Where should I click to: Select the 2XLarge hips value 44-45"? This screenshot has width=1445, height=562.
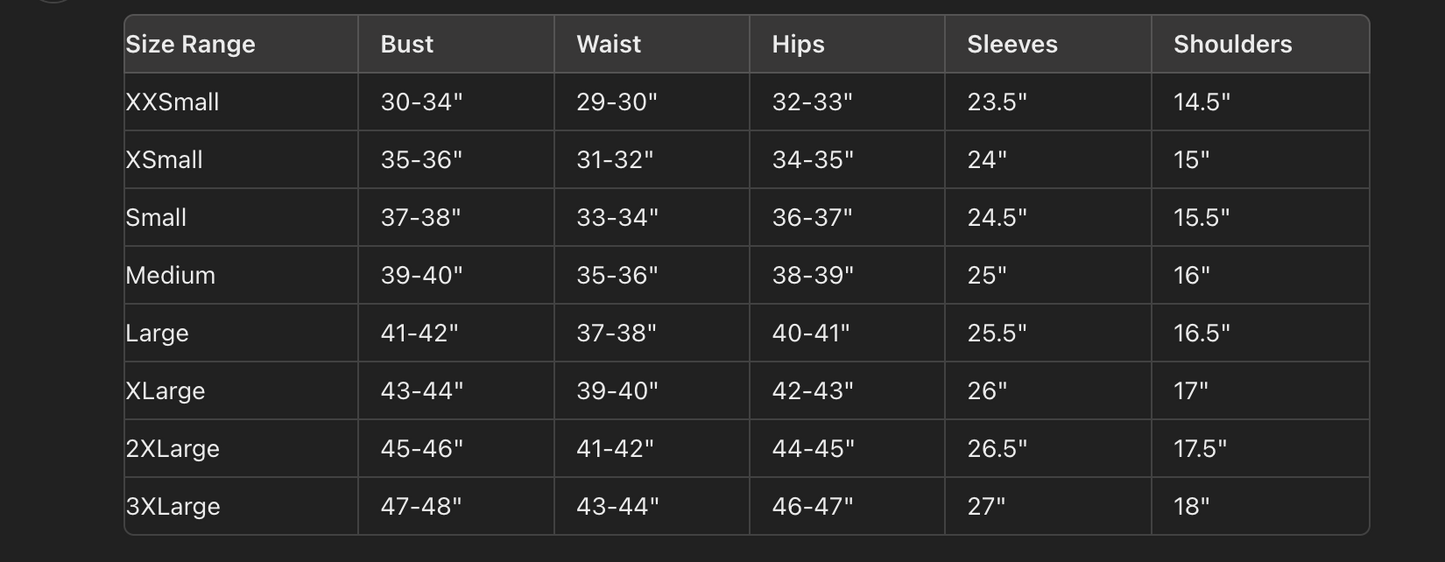(x=813, y=448)
